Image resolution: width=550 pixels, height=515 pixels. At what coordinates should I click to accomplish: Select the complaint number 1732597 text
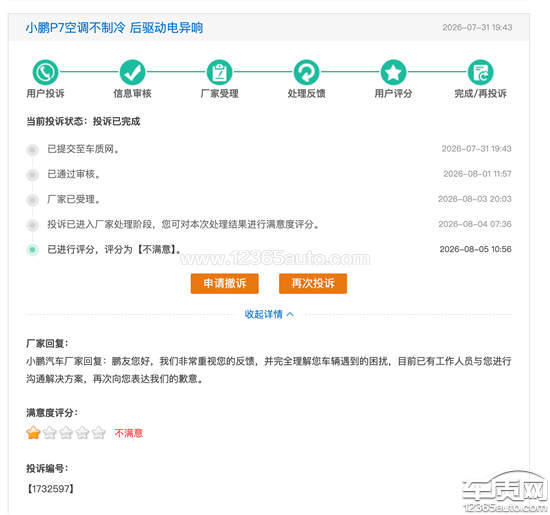(50, 489)
